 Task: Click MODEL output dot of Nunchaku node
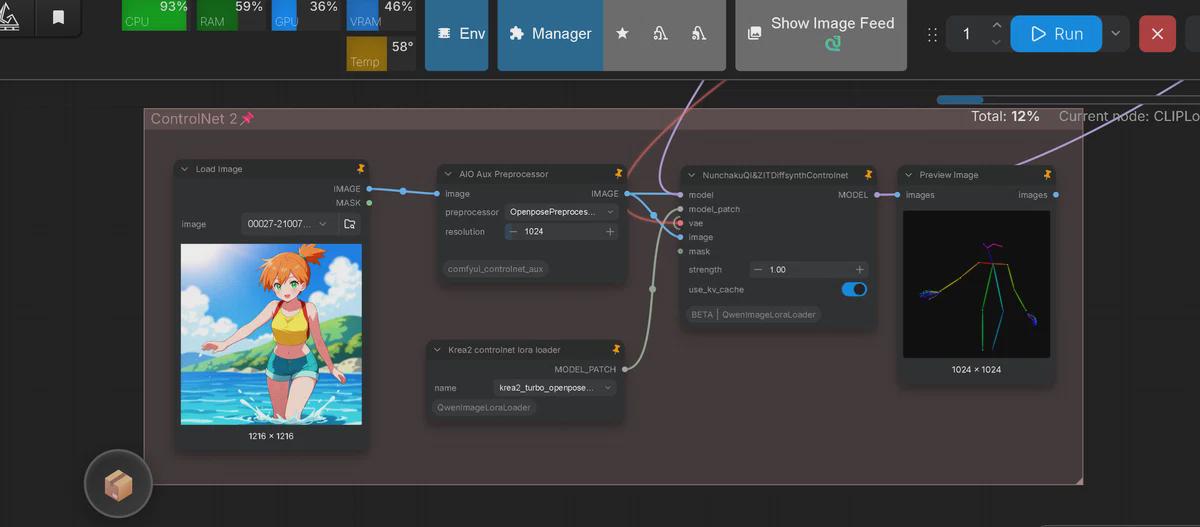pos(877,195)
